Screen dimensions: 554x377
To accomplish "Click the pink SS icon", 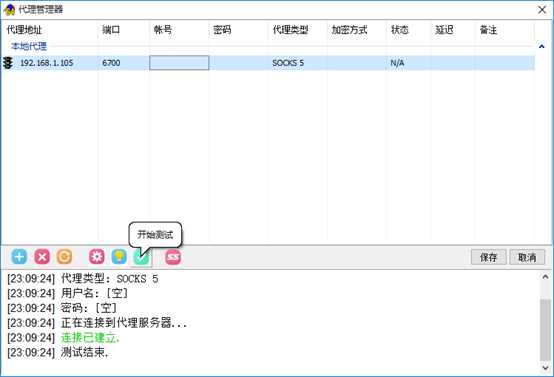I will pos(173,257).
